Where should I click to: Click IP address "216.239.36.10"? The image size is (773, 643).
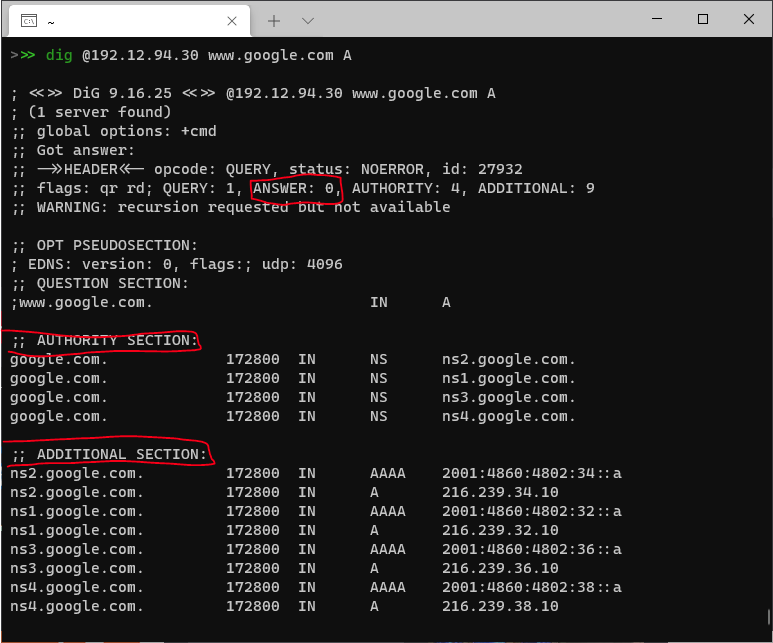click(500, 568)
